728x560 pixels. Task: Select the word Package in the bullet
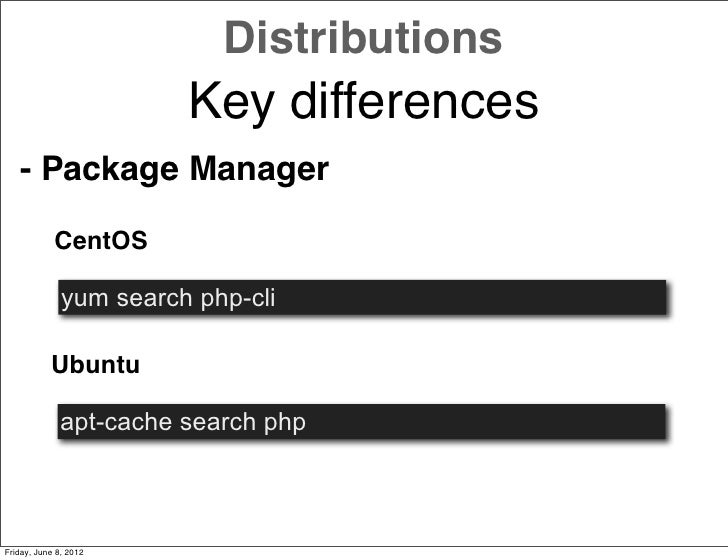110,169
